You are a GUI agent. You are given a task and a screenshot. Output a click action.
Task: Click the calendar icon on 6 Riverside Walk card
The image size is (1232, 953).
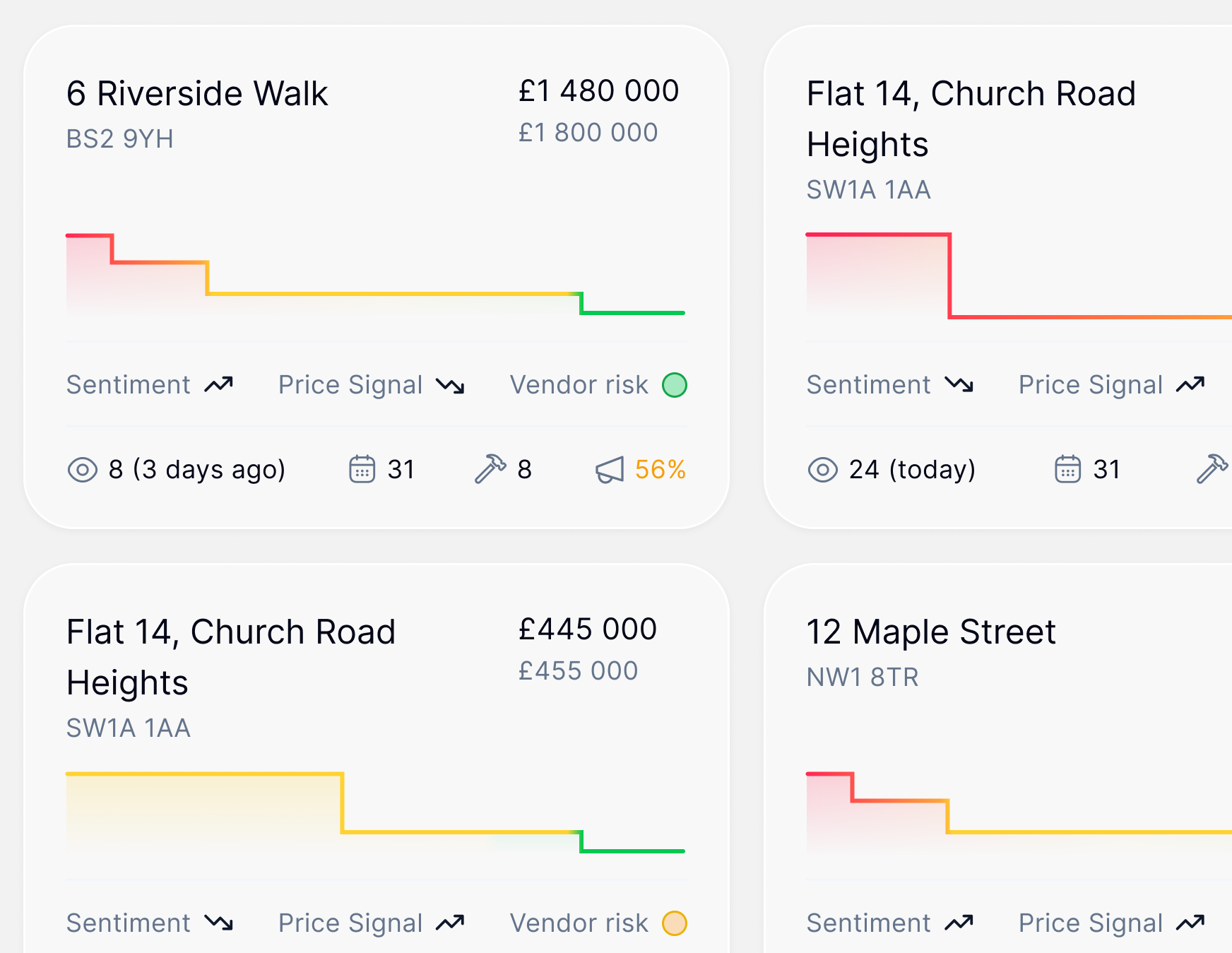coord(362,469)
